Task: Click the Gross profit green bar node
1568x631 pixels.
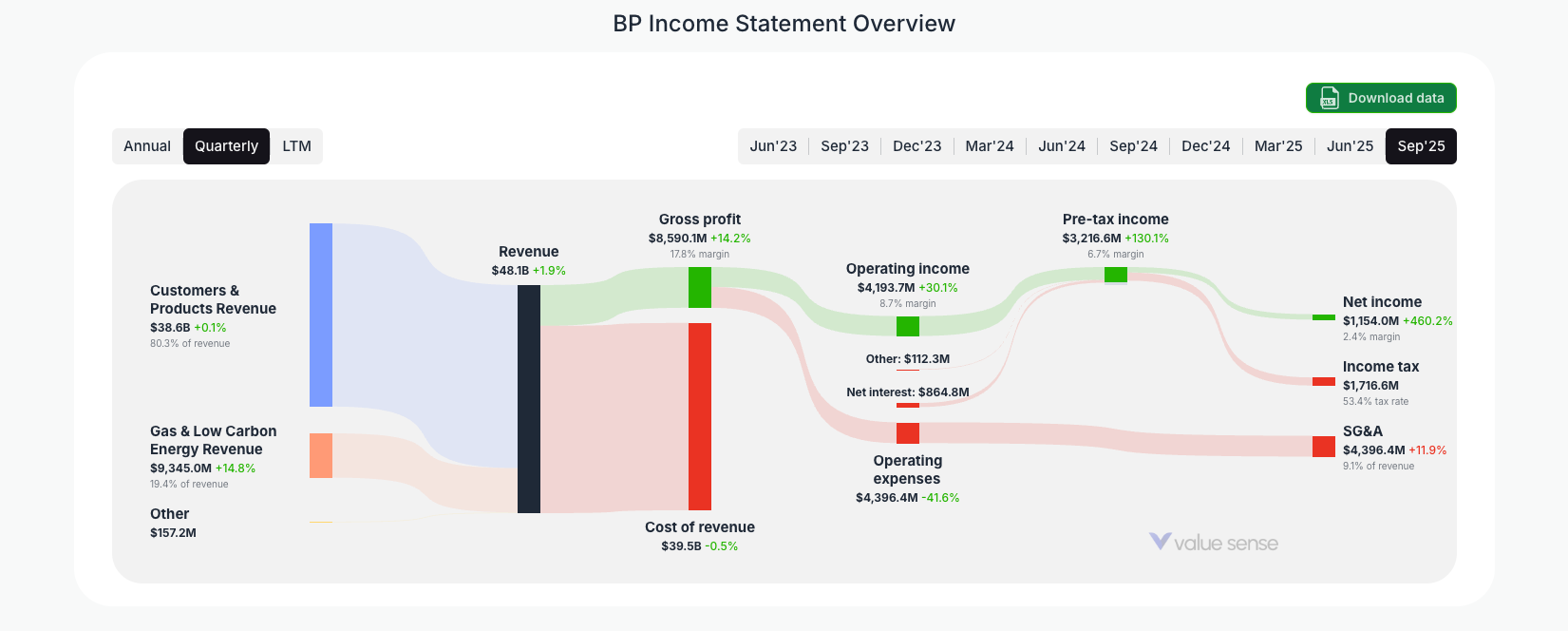Action: [700, 287]
